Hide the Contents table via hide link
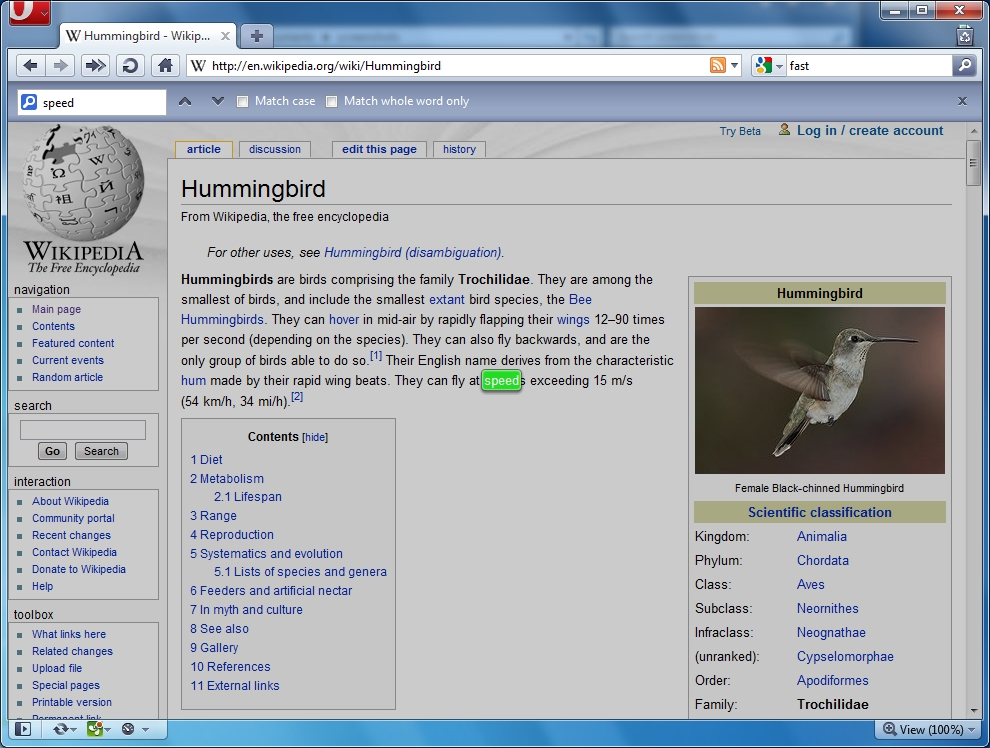This screenshot has width=990, height=748. point(315,437)
